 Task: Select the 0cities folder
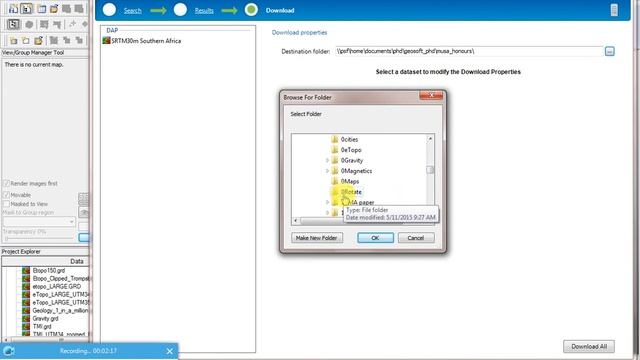pos(349,140)
